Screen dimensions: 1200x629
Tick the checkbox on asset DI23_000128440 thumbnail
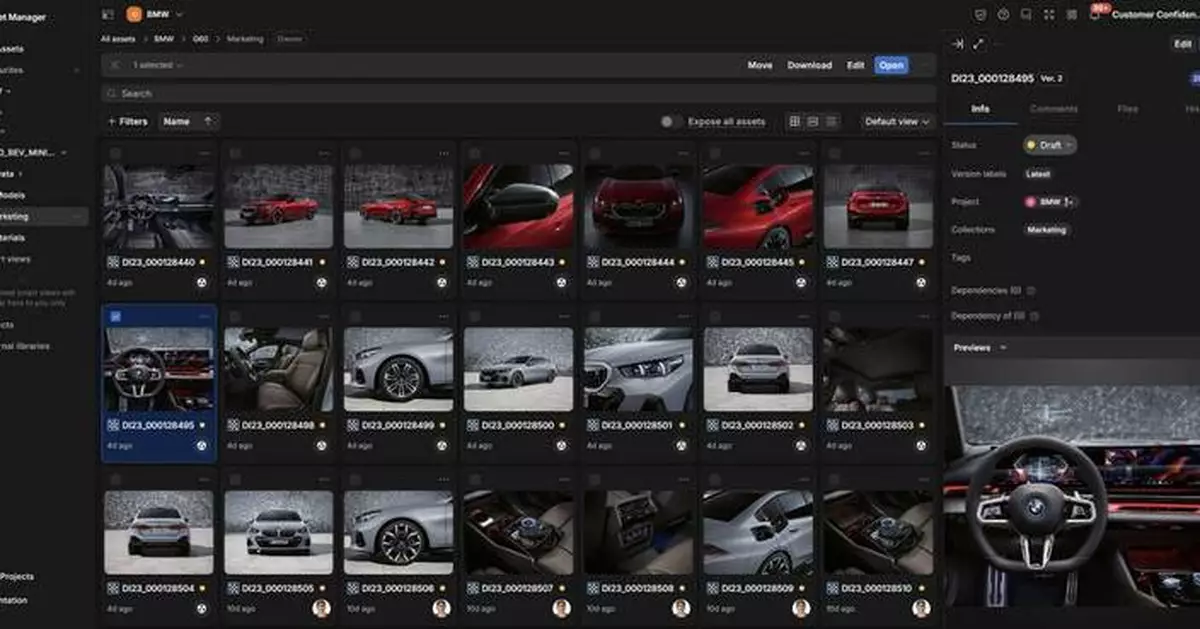[x=113, y=152]
